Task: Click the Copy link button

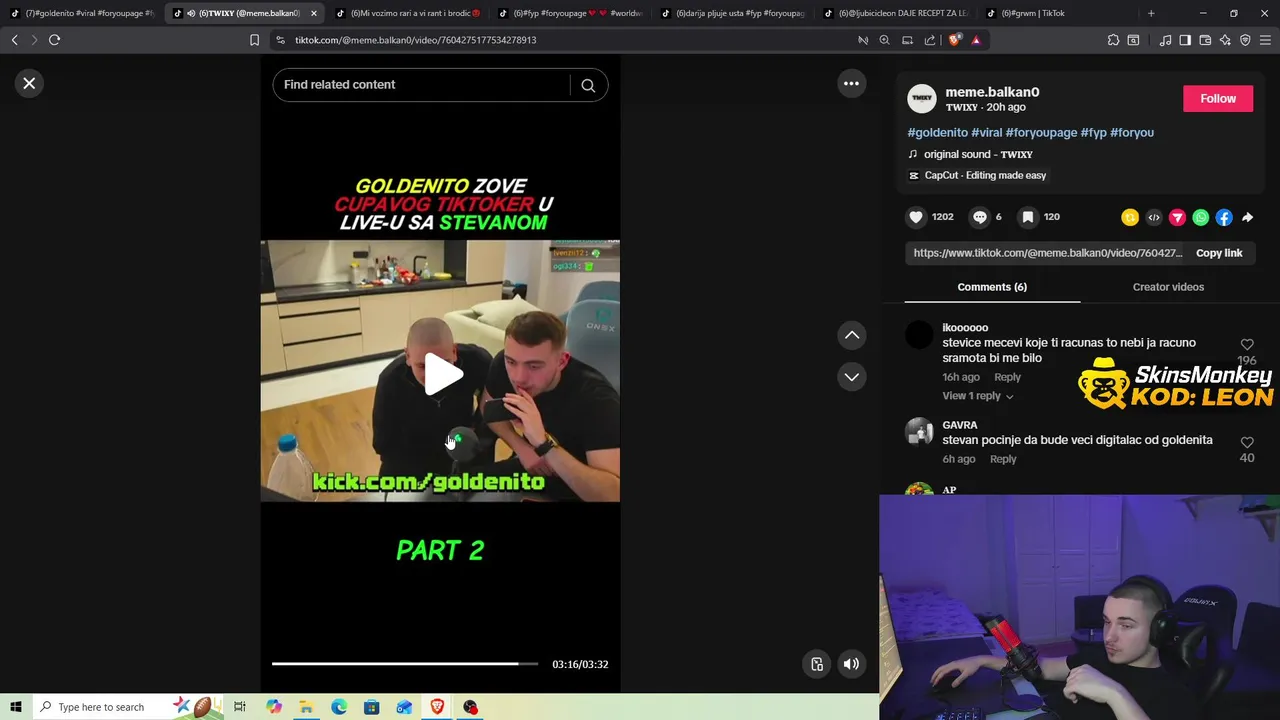Action: [x=1219, y=253]
